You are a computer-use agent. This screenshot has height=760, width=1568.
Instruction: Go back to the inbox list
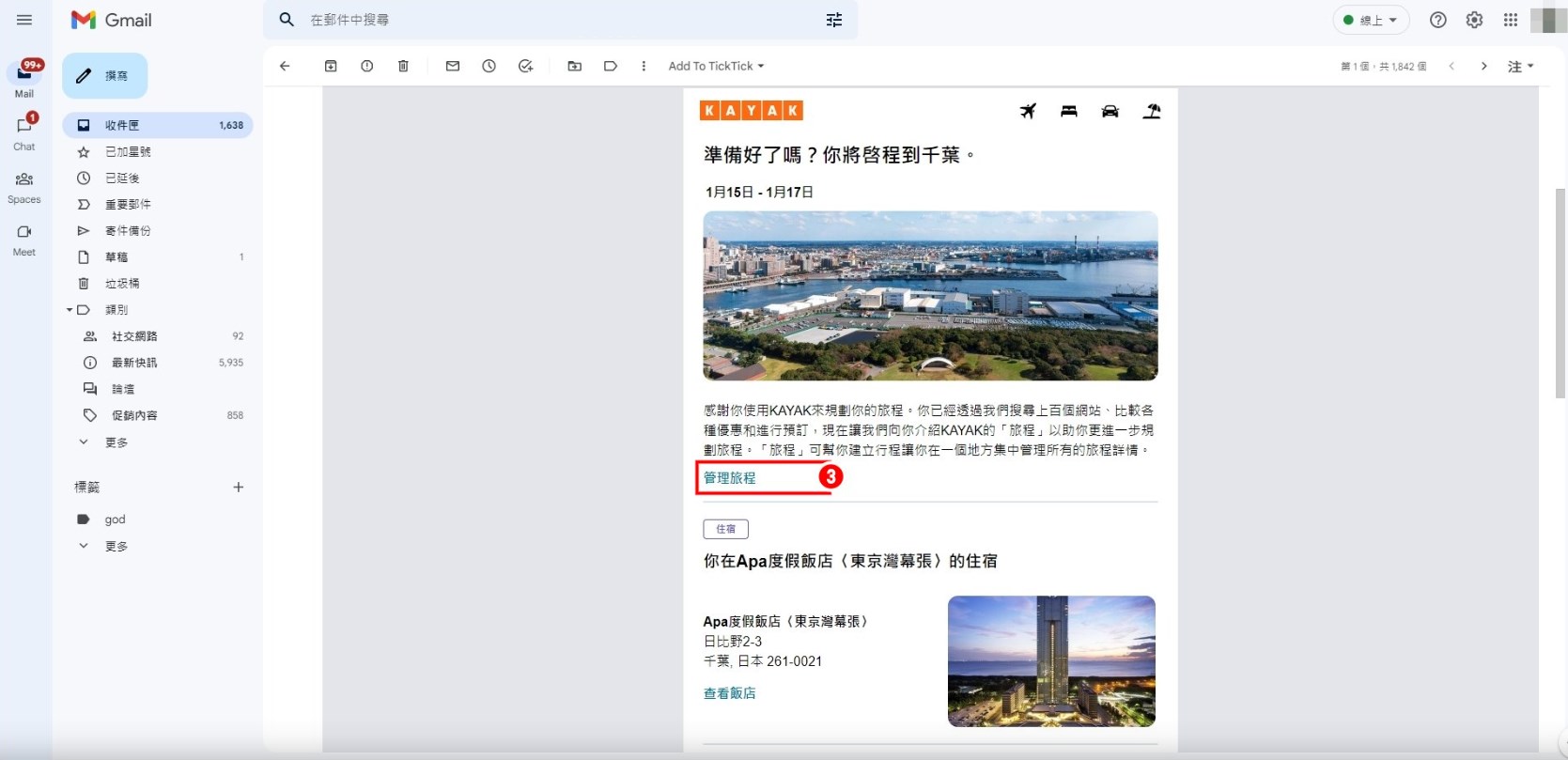(x=285, y=66)
